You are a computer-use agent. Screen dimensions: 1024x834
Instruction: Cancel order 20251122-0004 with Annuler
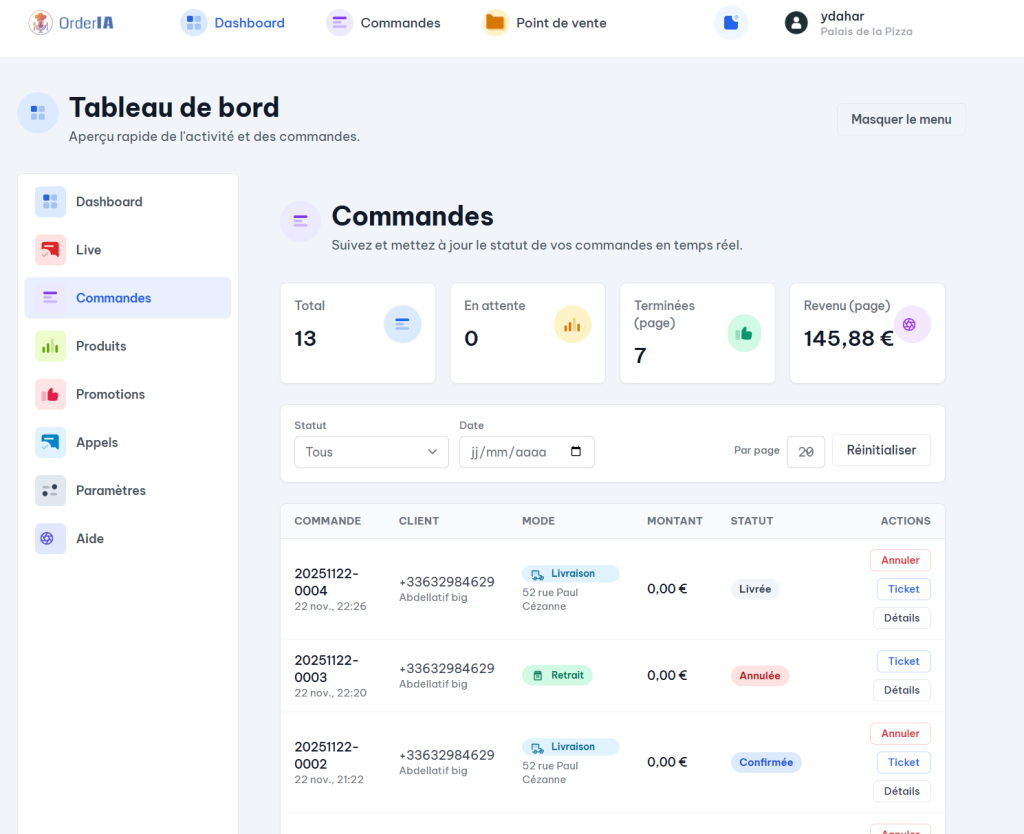(x=900, y=560)
